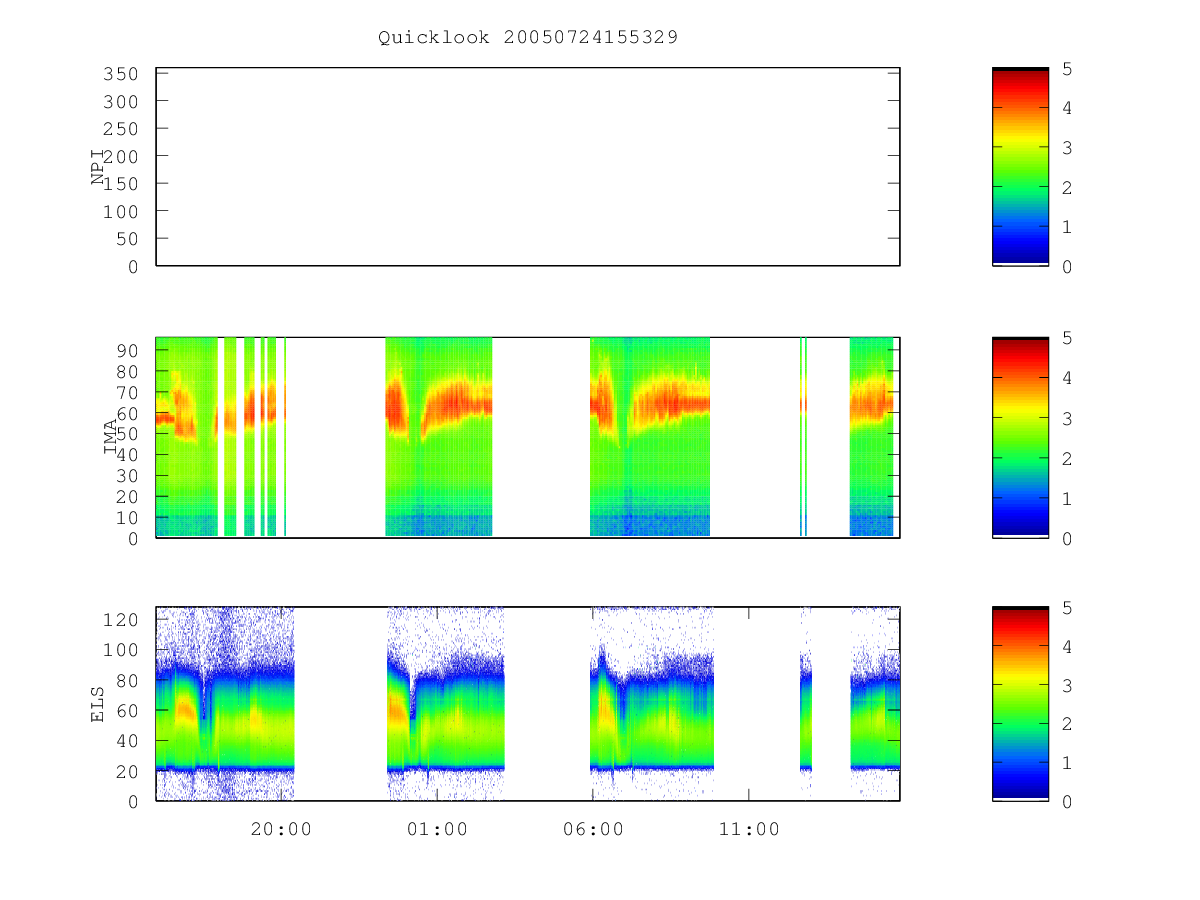This screenshot has height=900, width=1200.
Task: Select the NPI y-axis label
Action: [98, 166]
